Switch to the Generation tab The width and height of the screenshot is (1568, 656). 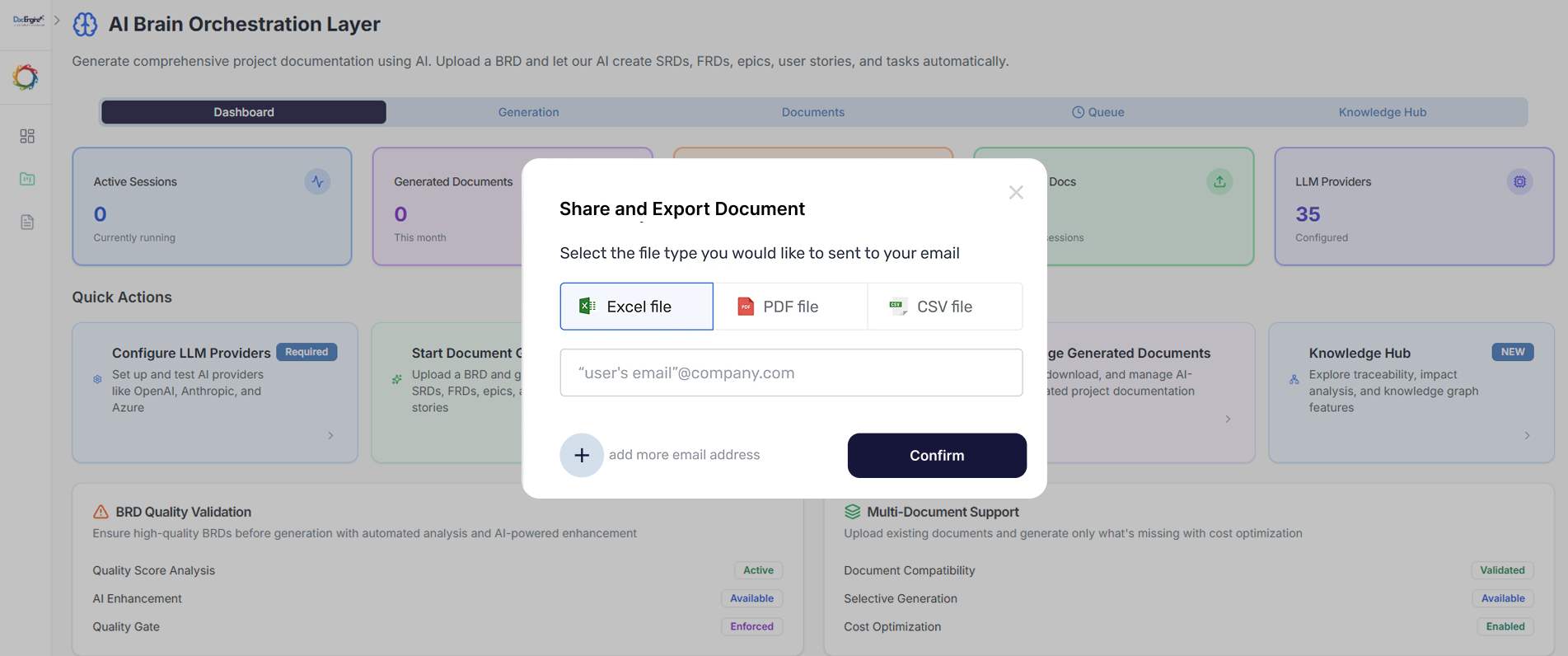(528, 112)
